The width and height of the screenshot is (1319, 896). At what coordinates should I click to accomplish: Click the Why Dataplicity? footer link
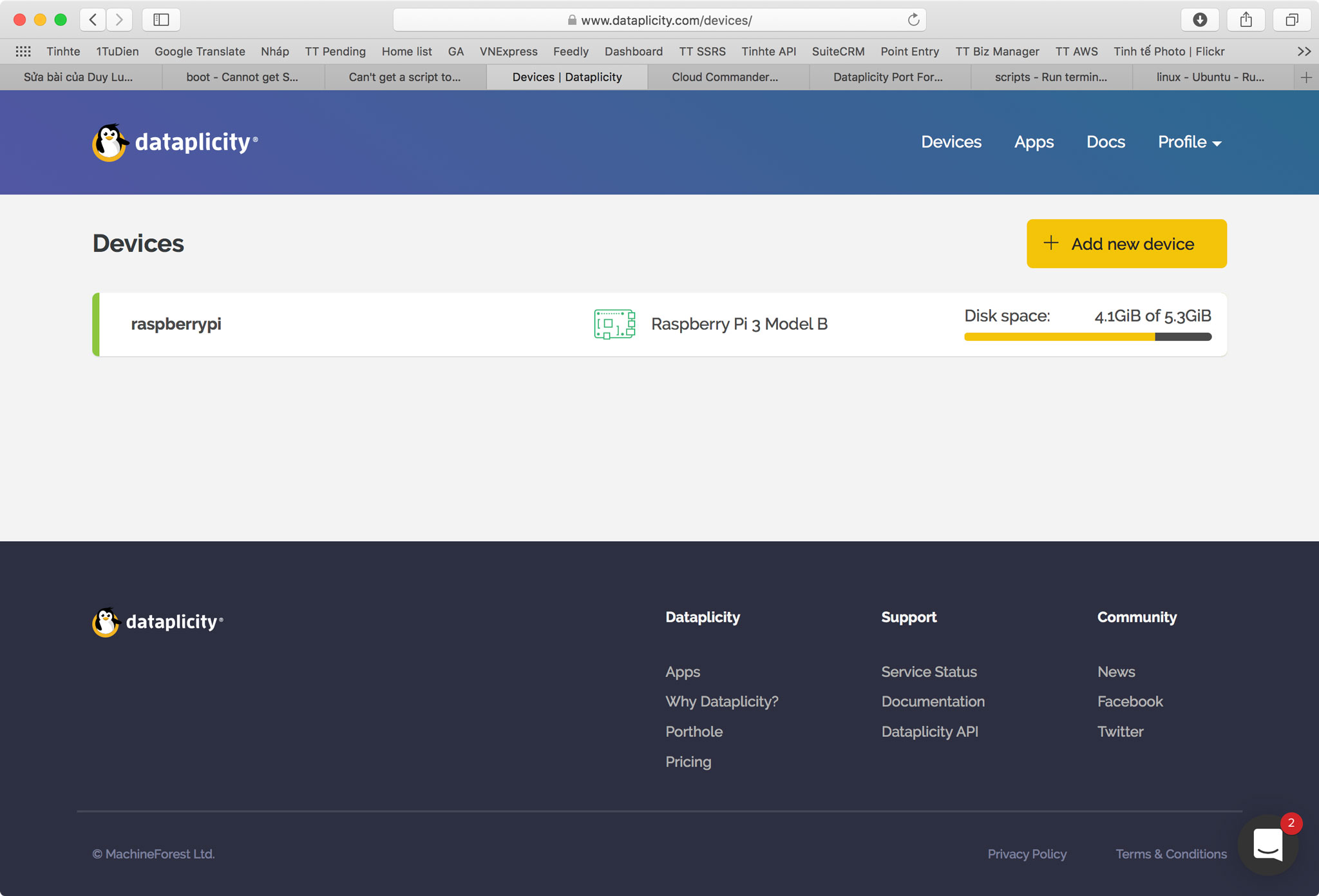click(x=722, y=701)
